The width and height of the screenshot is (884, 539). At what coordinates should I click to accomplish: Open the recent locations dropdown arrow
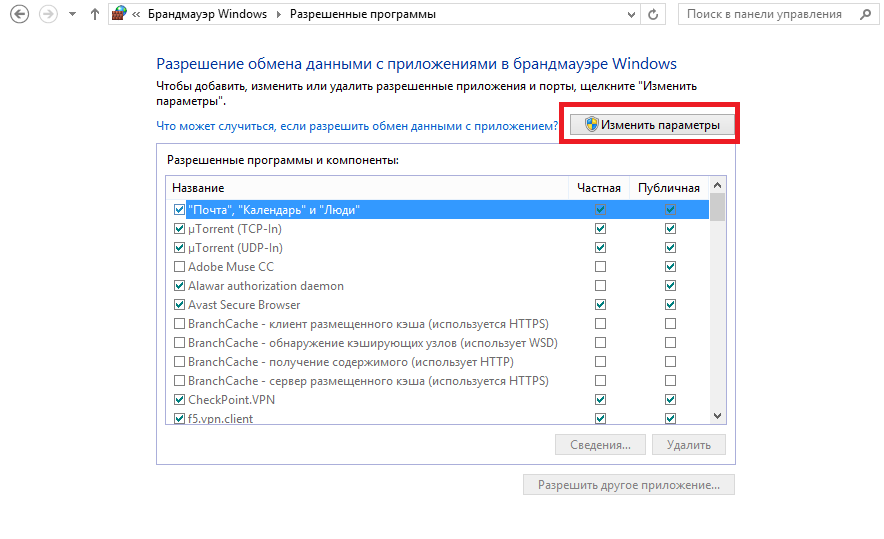coord(72,15)
